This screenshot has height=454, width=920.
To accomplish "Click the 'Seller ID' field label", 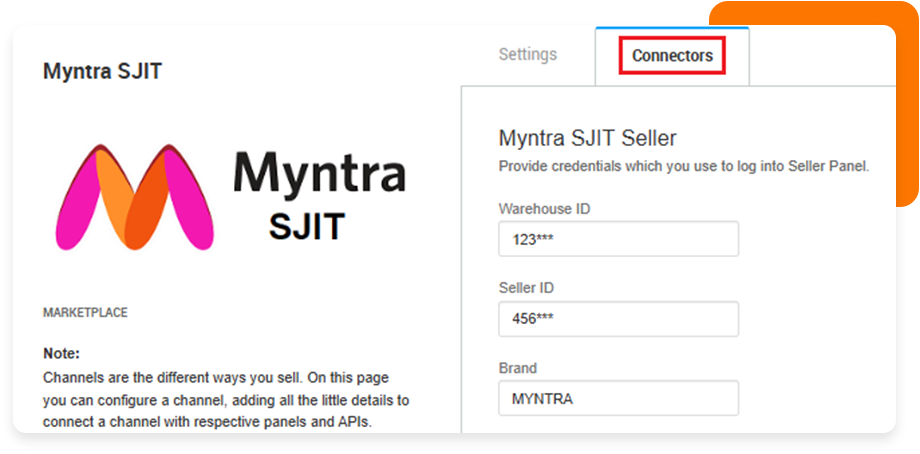I will click(526, 289).
